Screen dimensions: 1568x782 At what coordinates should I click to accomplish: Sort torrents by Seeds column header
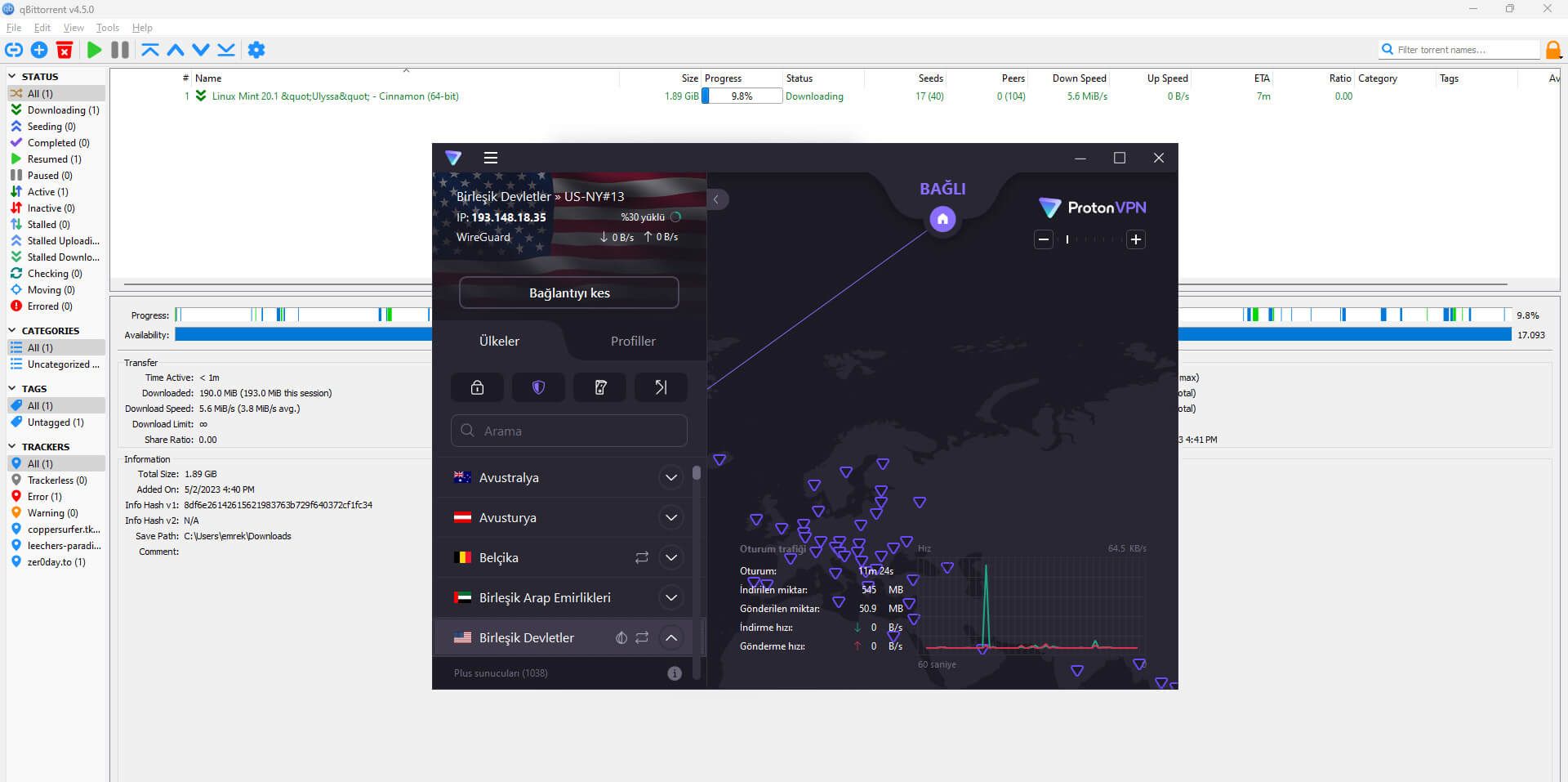(930, 78)
